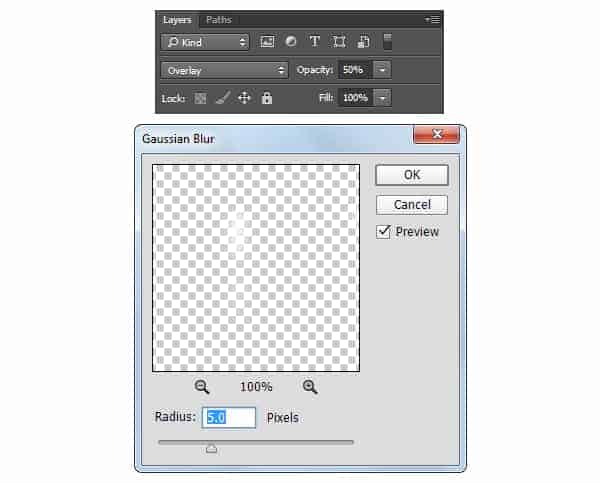Image resolution: width=600 pixels, height=483 pixels.
Task: Confirm the blur with OK
Action: (x=412, y=175)
